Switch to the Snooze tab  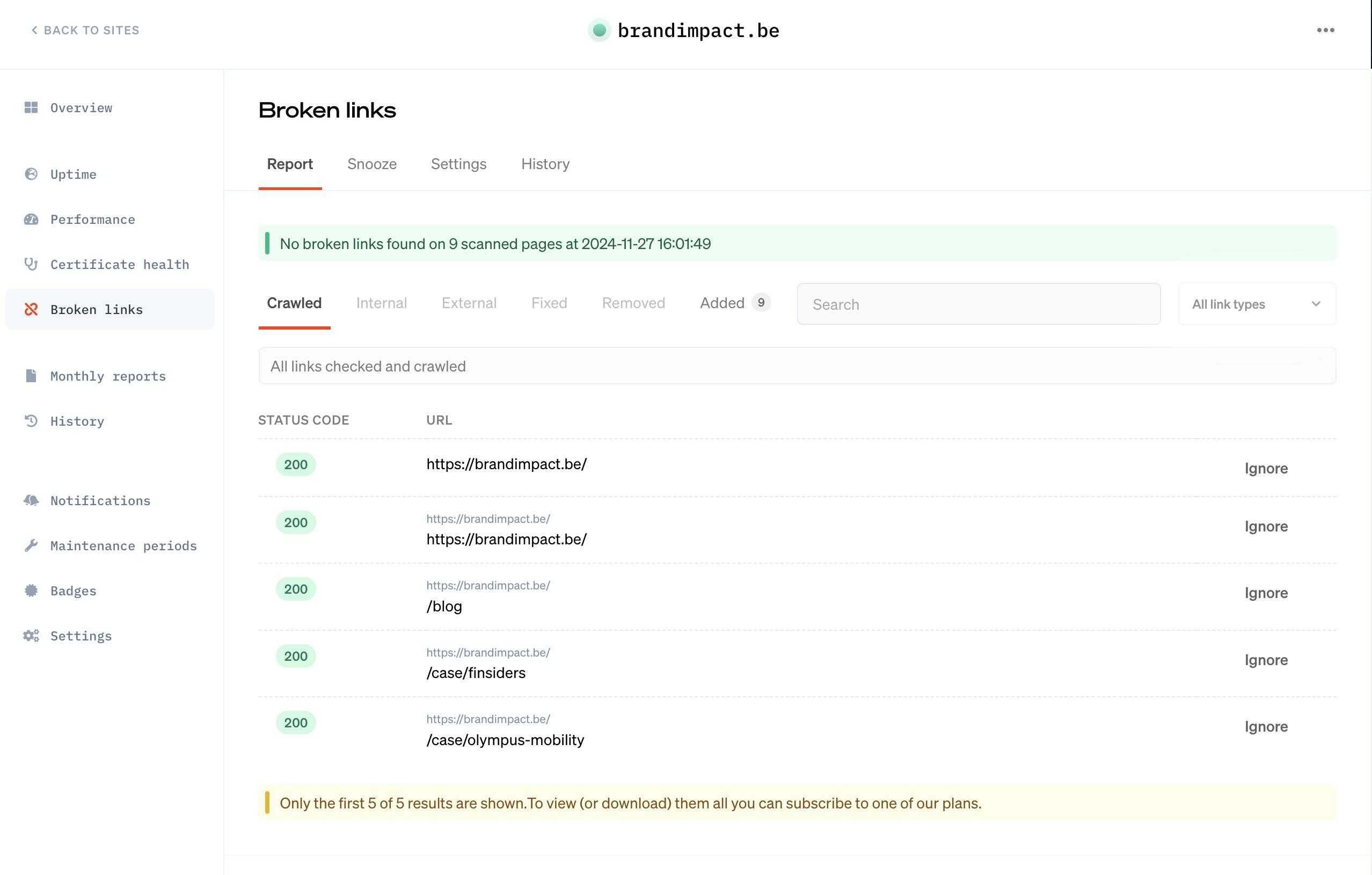click(371, 164)
